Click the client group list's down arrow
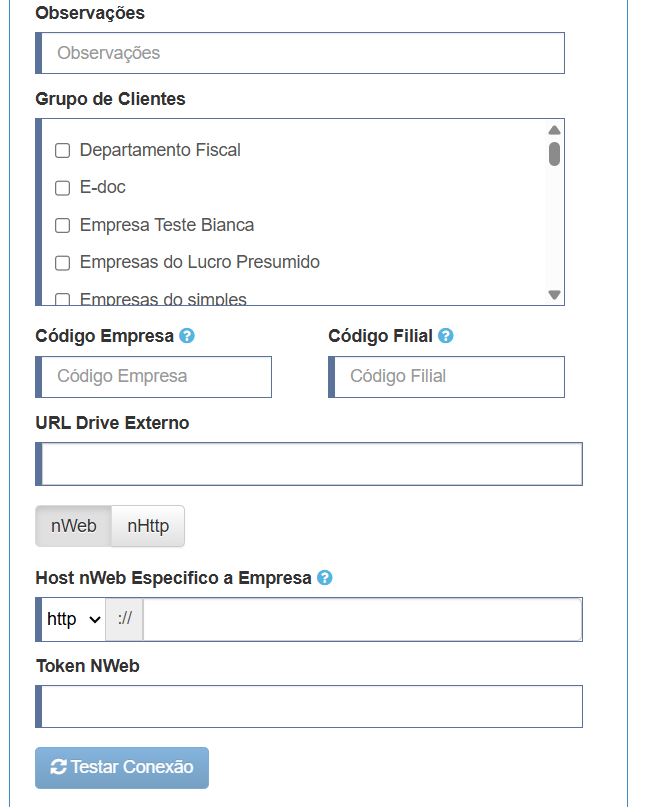Screen dimensions: 645x807 tap(554, 295)
